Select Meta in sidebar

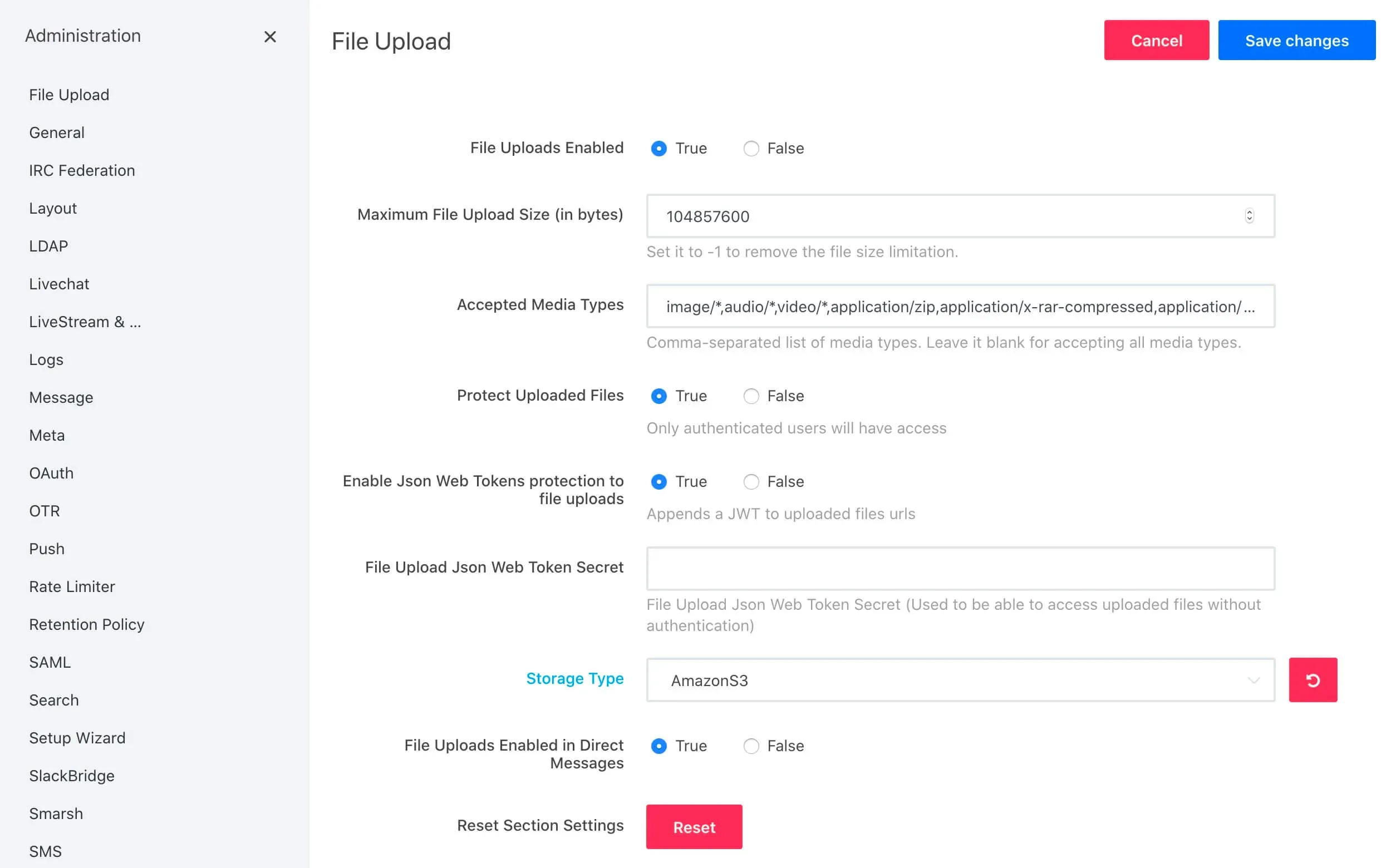[47, 436]
